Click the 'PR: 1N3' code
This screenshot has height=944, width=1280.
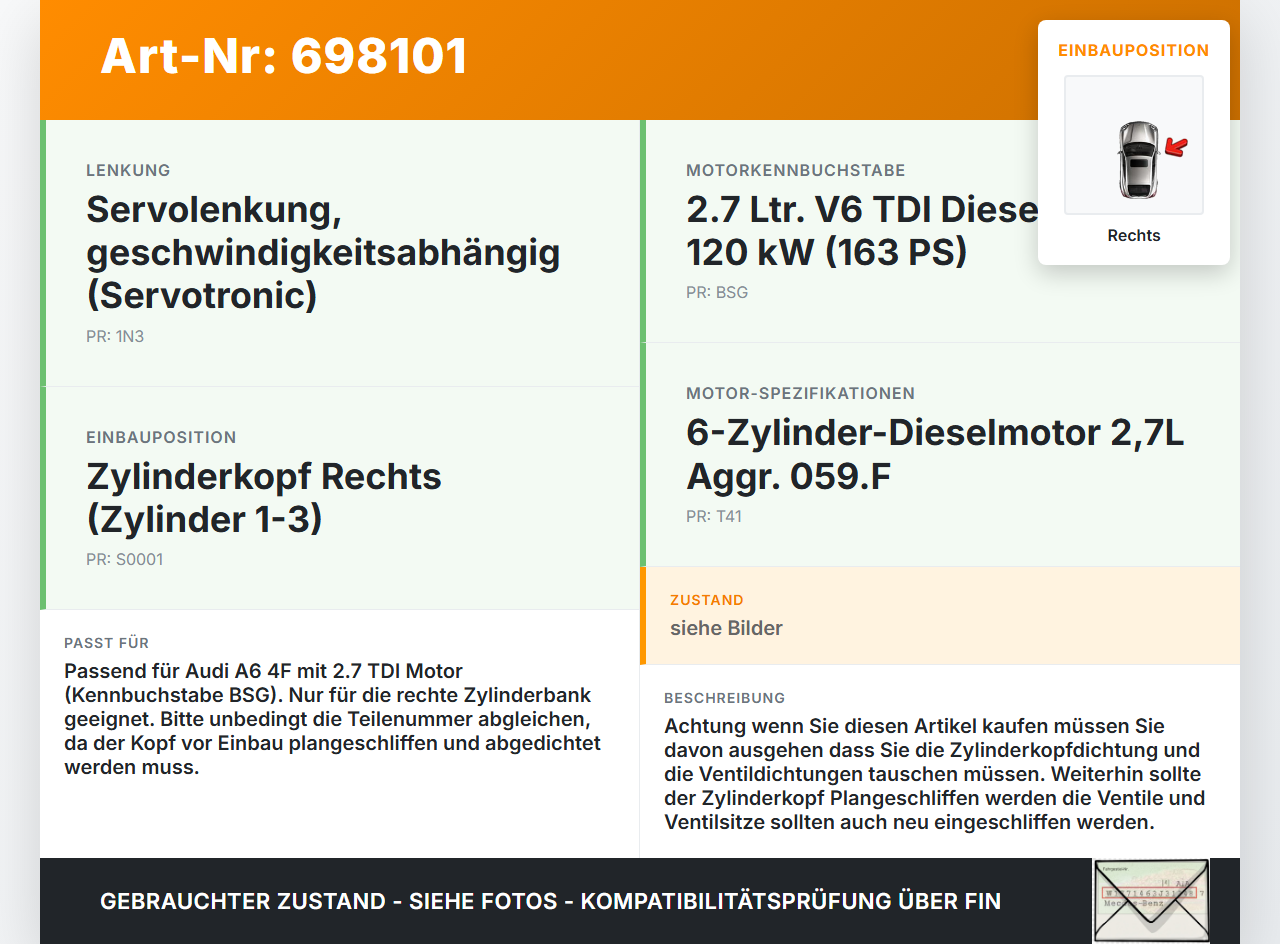point(115,337)
